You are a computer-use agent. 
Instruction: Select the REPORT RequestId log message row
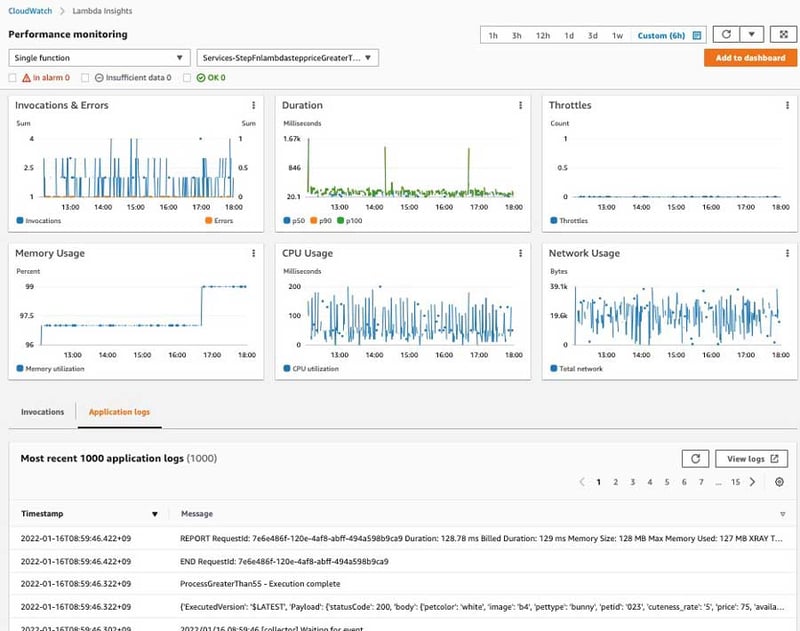coord(403,539)
